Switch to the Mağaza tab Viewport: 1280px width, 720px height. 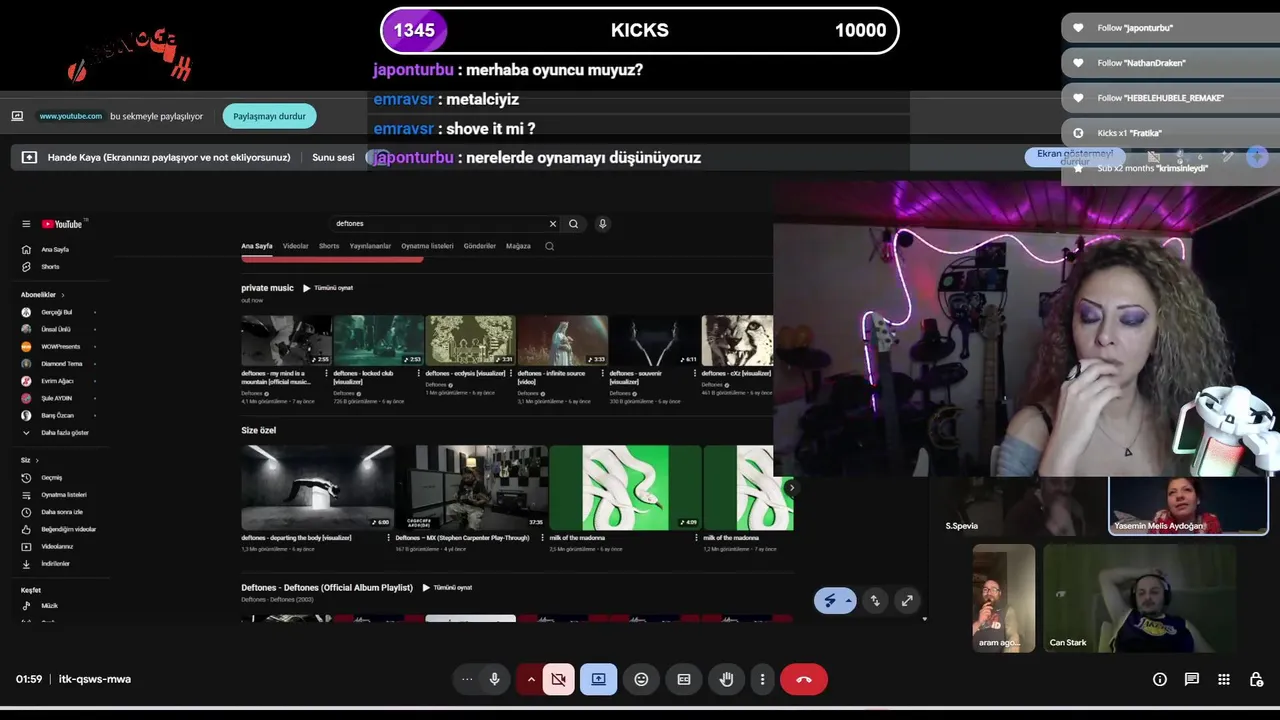518,246
